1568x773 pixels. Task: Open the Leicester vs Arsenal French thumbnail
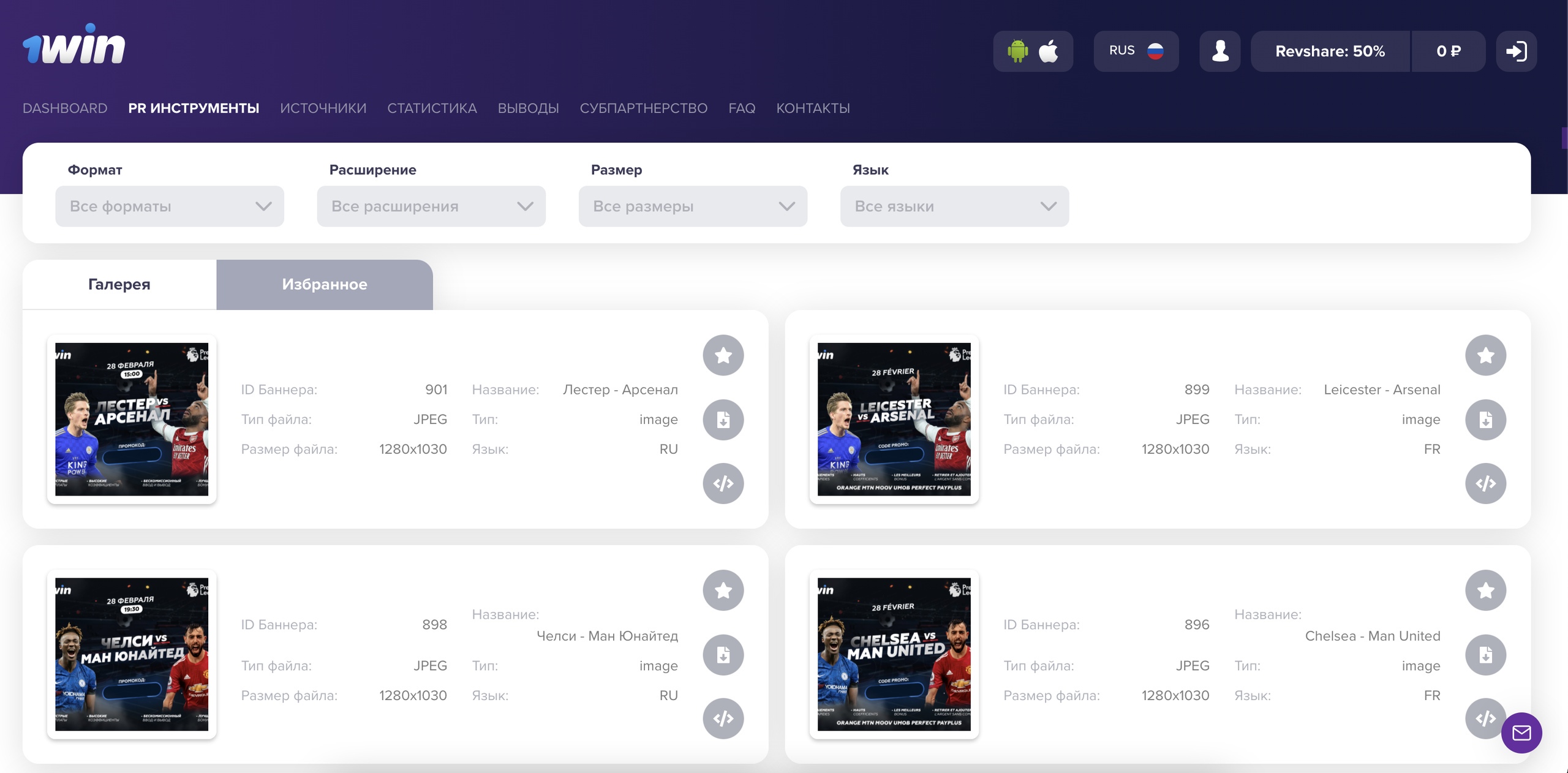click(894, 420)
